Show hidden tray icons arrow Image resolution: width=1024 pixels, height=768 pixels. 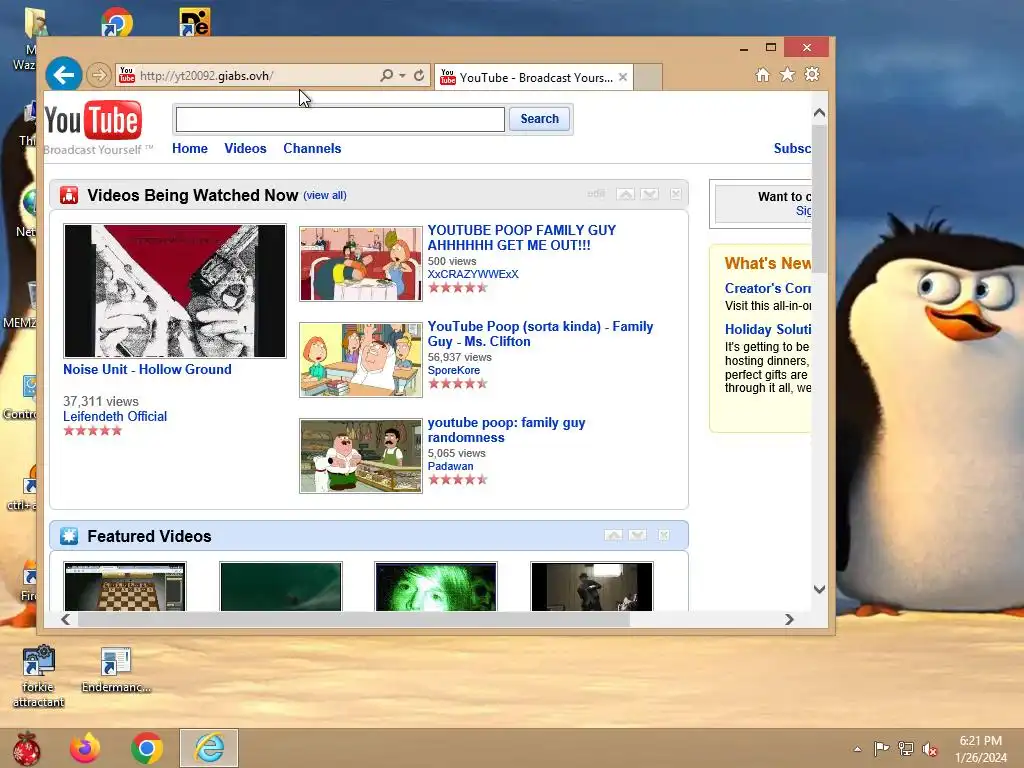point(857,749)
